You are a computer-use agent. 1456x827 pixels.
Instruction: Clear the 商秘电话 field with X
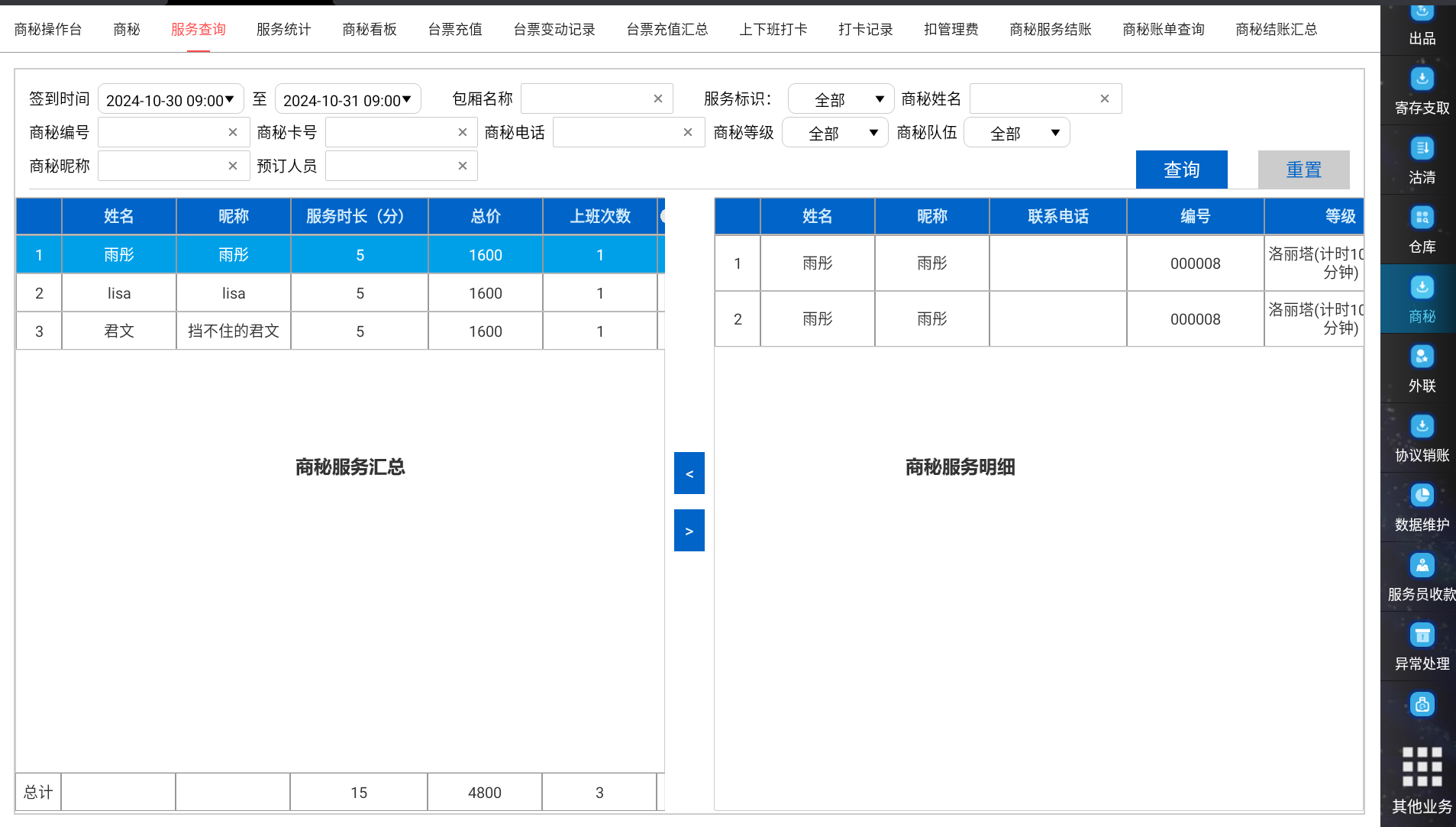[688, 132]
